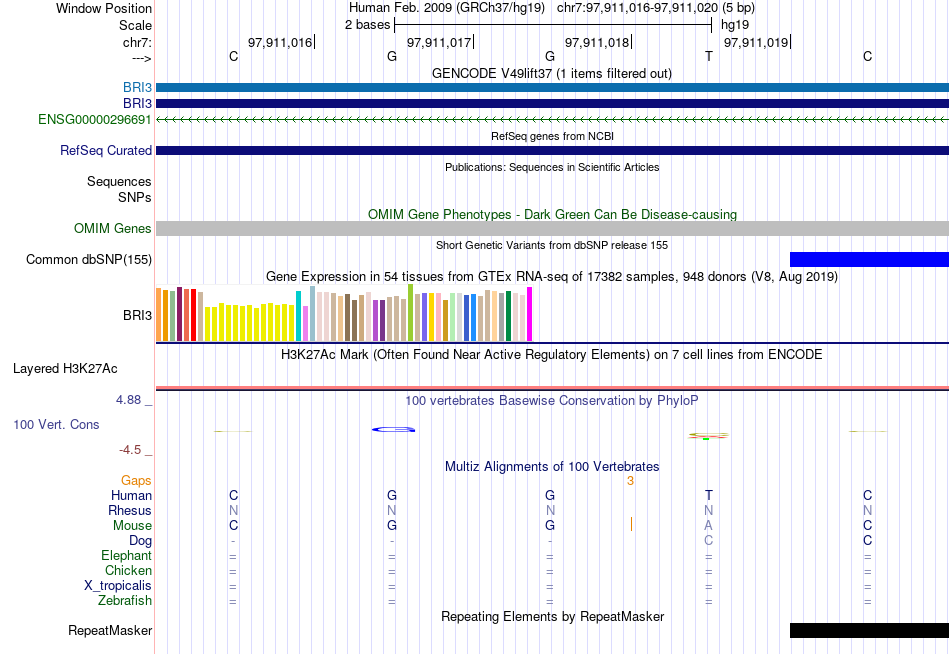This screenshot has width=950, height=654.
Task: Select the Chicken species row label
Action: pos(128,570)
